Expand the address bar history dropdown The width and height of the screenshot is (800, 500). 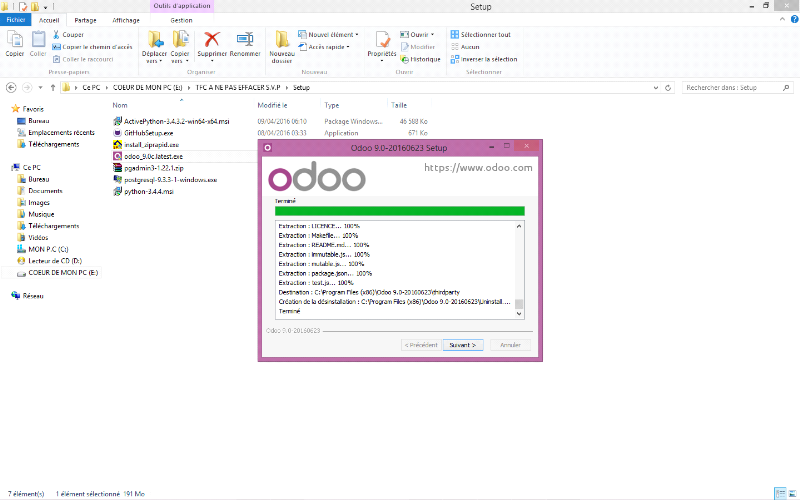[656, 88]
